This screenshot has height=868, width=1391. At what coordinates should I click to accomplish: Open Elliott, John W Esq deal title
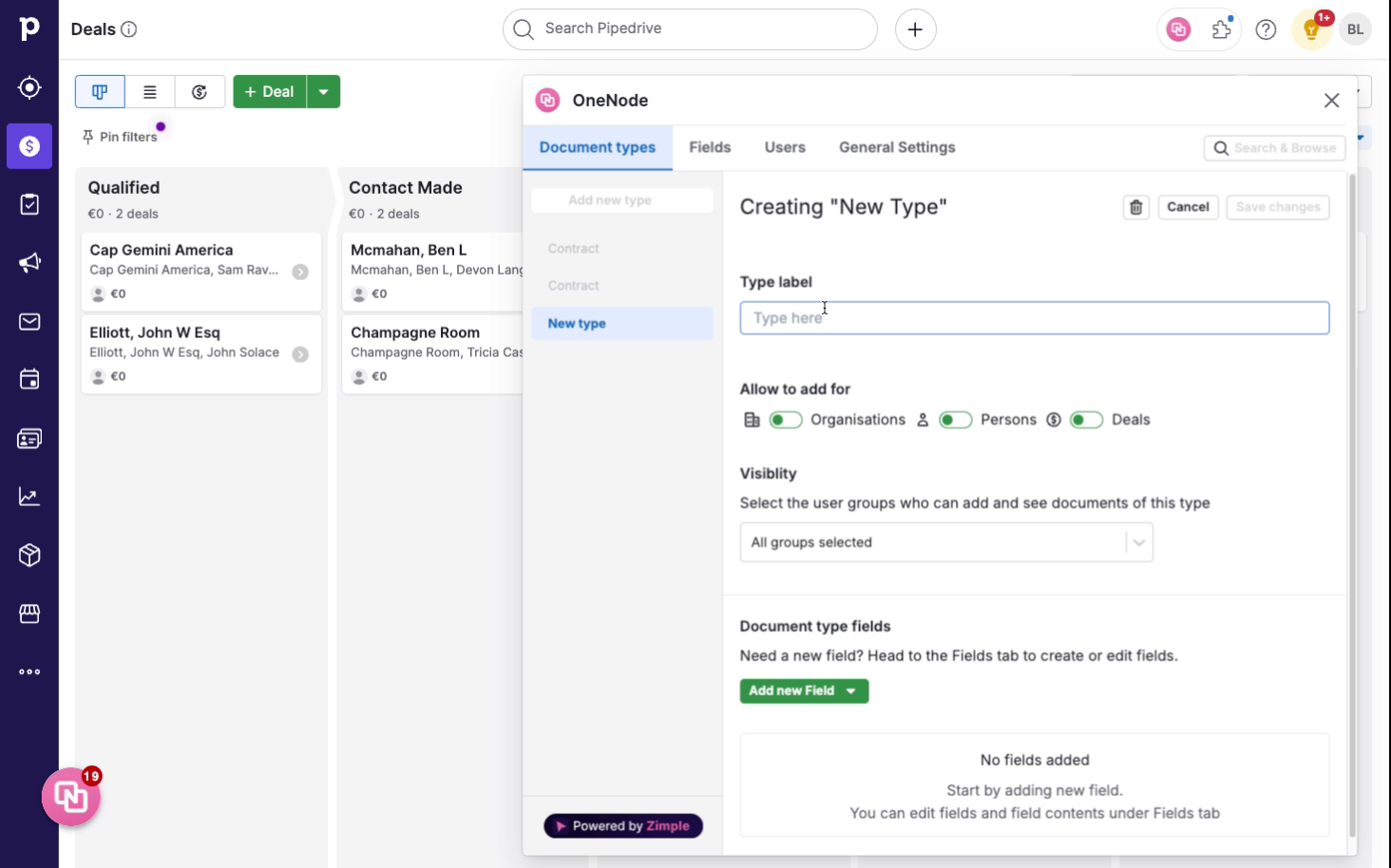click(x=155, y=332)
